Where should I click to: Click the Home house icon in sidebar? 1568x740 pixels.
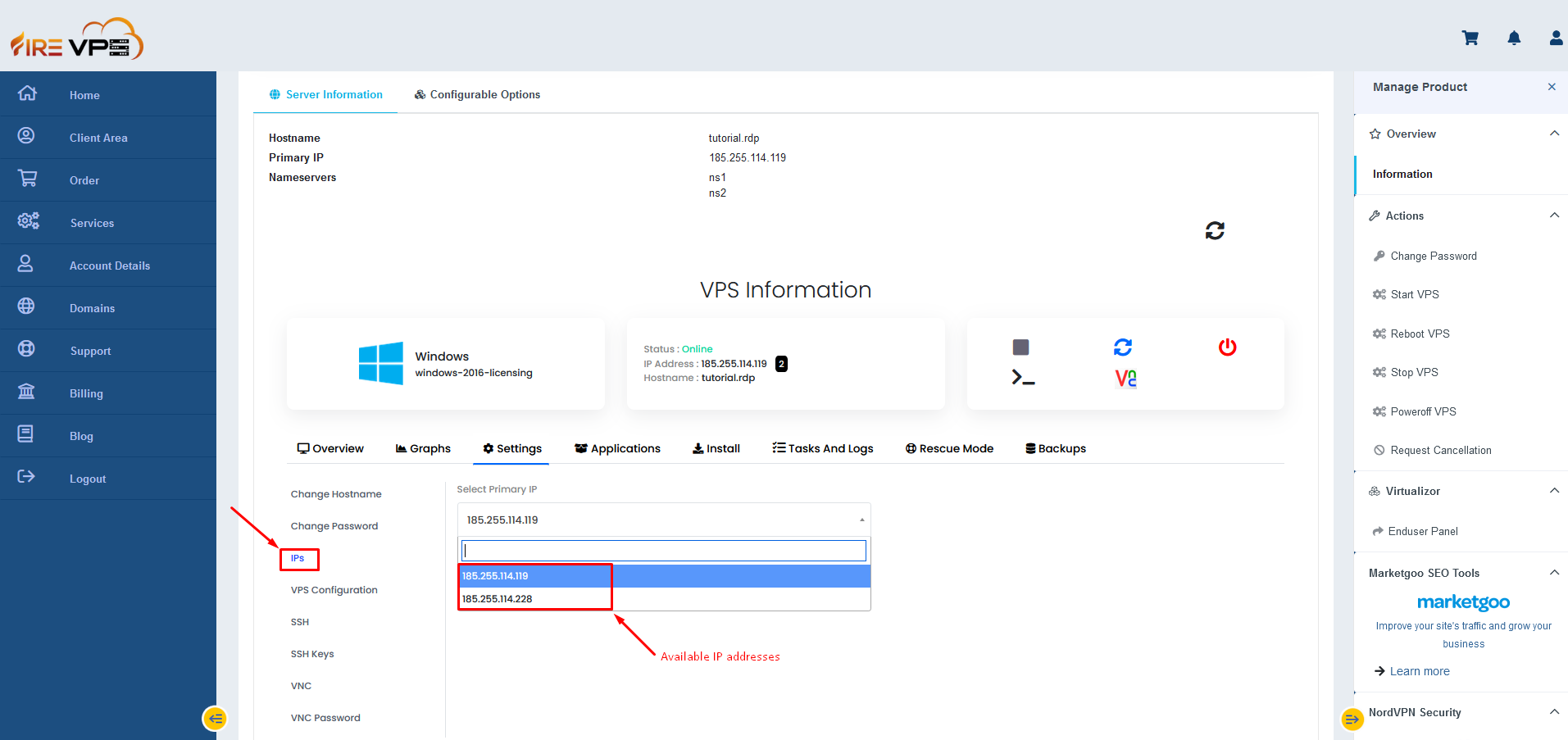point(27,93)
